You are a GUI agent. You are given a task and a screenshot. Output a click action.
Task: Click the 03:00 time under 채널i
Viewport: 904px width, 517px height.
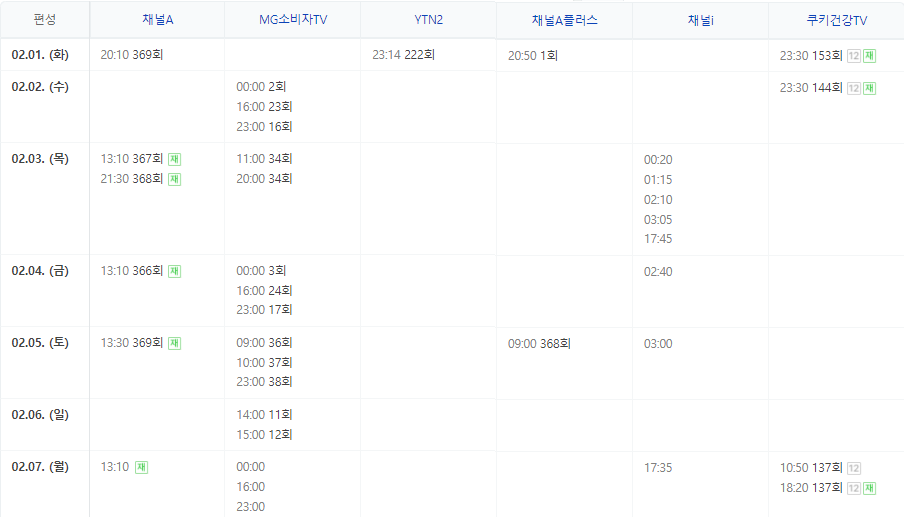tap(658, 344)
